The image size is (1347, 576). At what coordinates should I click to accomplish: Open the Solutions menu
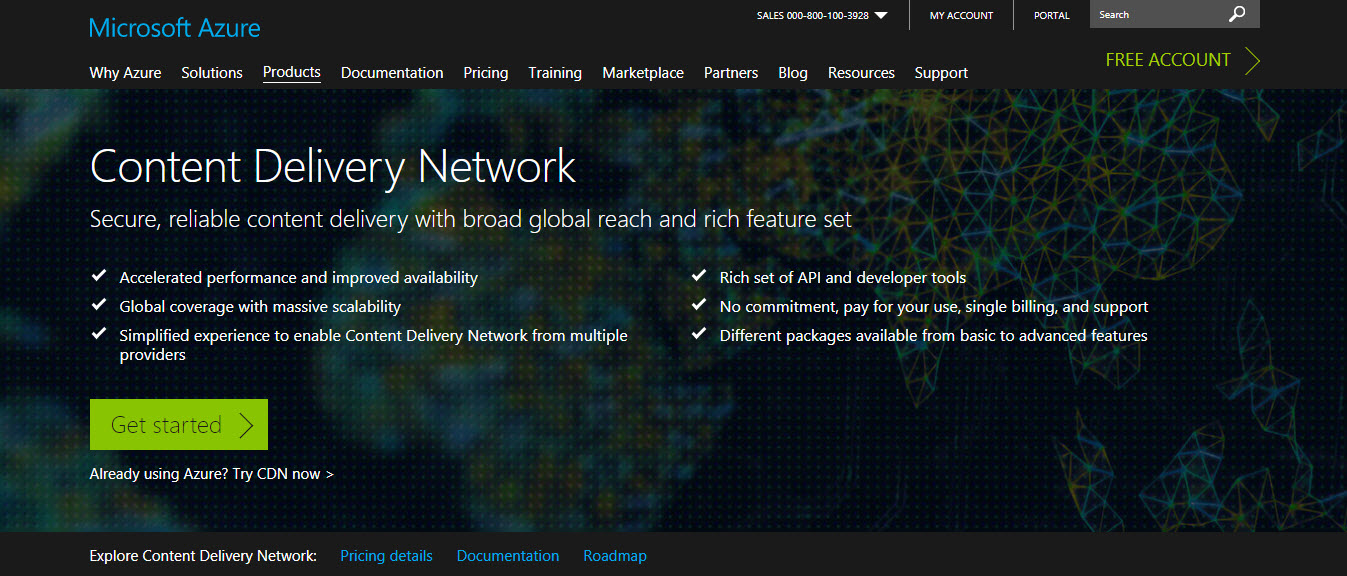[x=212, y=73]
